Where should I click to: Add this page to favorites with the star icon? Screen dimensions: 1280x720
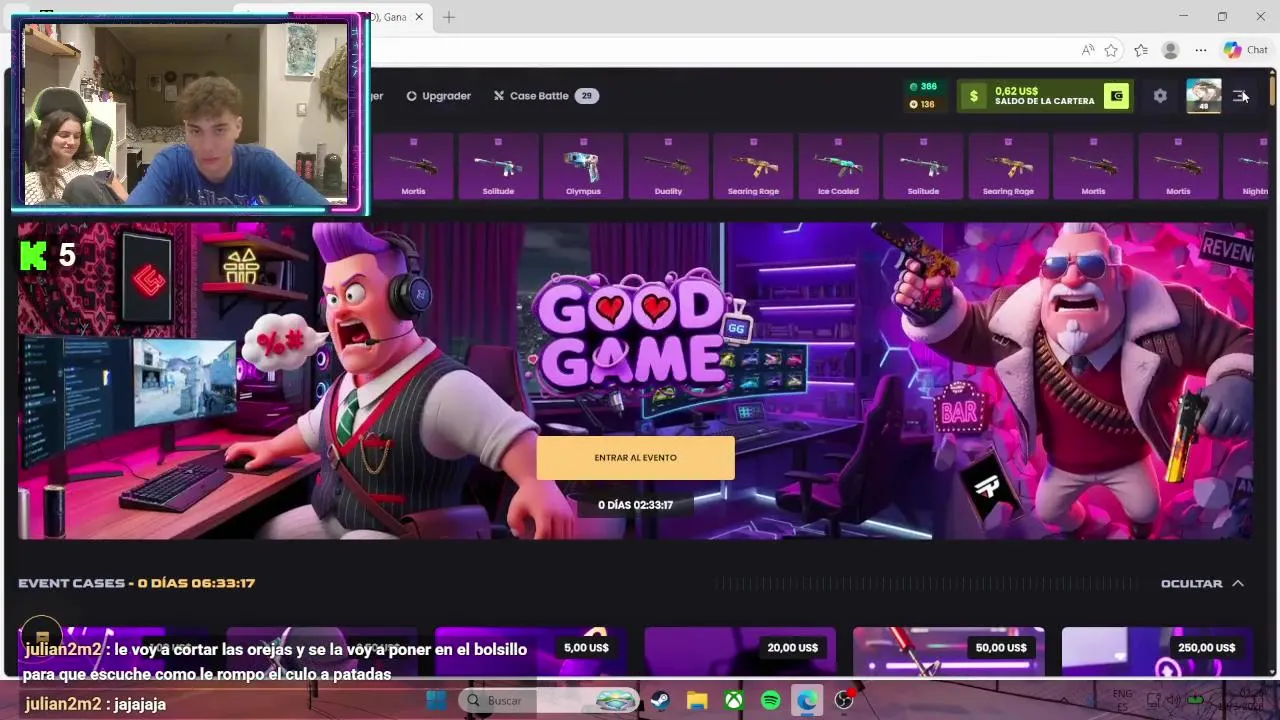point(1111,50)
